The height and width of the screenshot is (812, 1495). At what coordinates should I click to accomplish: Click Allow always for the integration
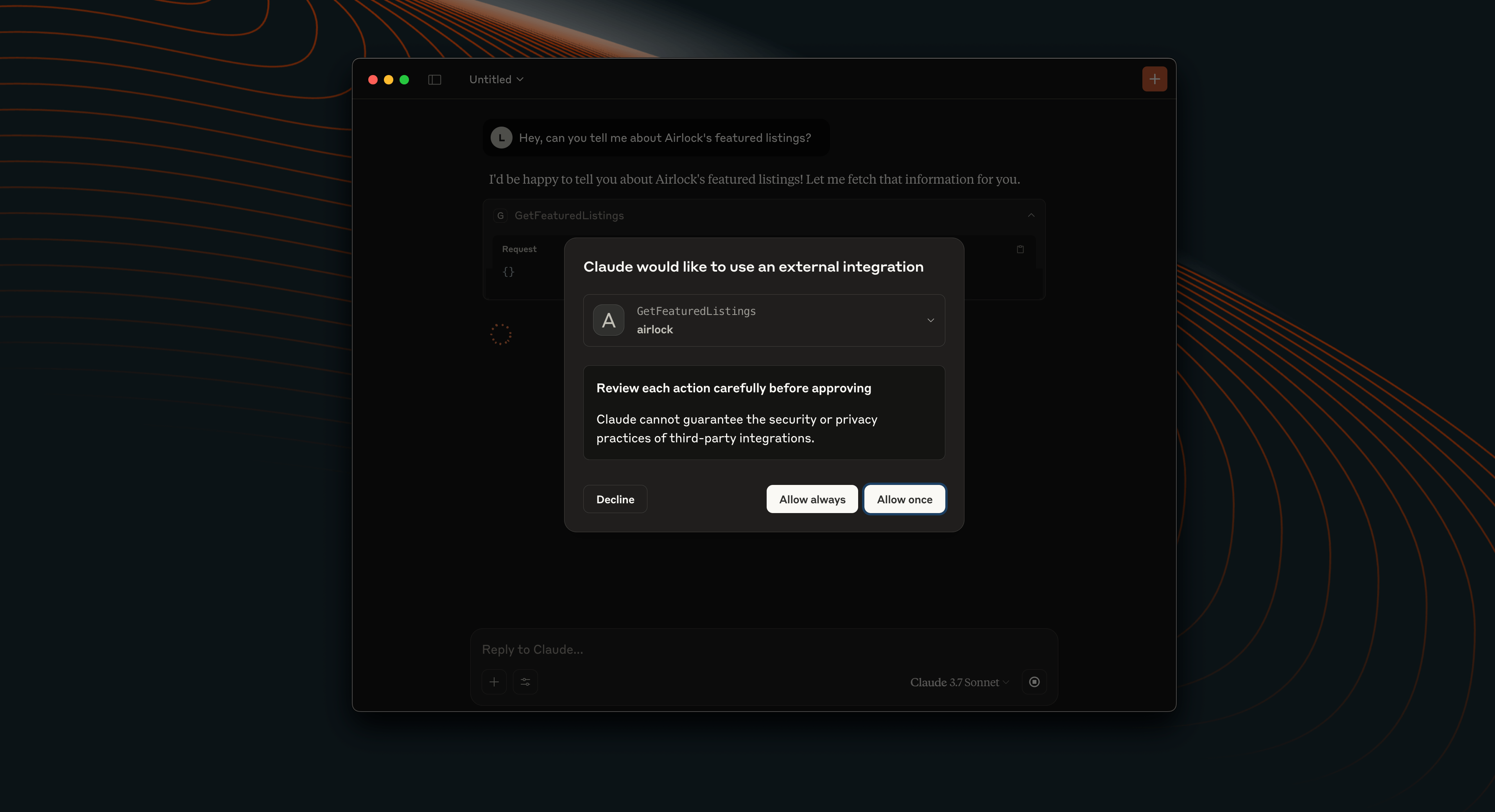811,499
